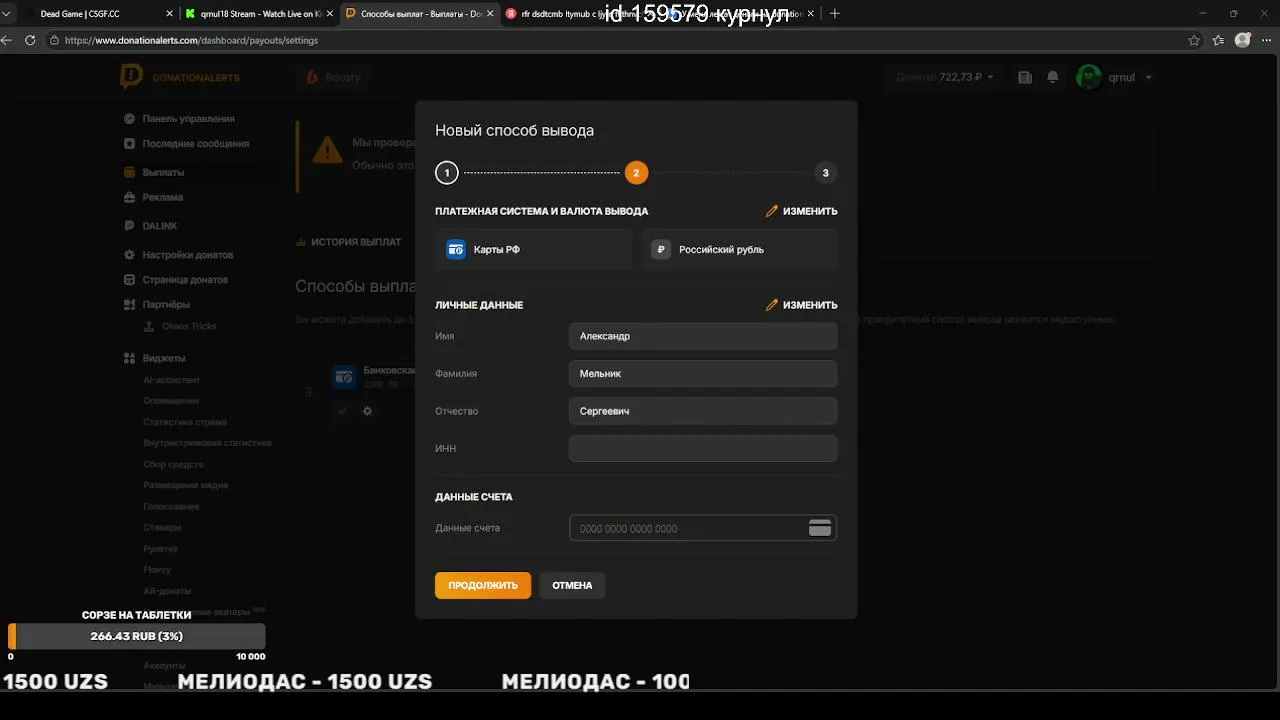Image resolution: width=1280 pixels, height=720 pixels.
Task: Click the gear icon under Банковская card
Action: point(367,410)
